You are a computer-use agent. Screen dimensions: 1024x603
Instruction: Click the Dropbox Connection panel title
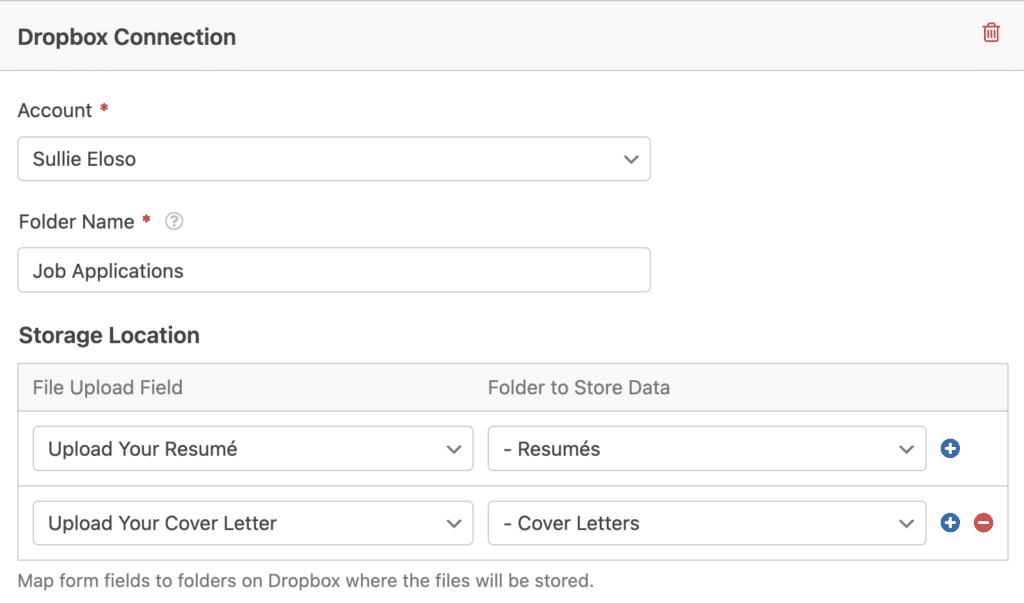click(x=126, y=36)
